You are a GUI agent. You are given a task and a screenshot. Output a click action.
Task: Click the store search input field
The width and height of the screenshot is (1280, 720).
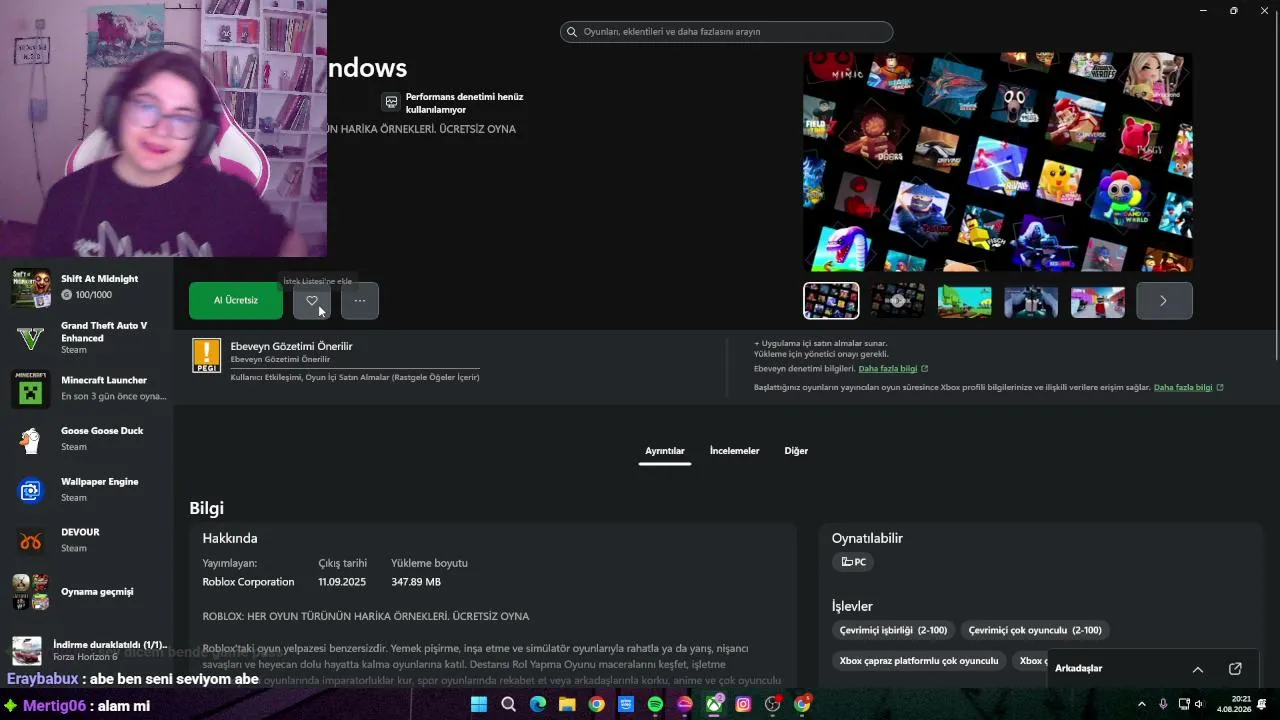click(726, 32)
